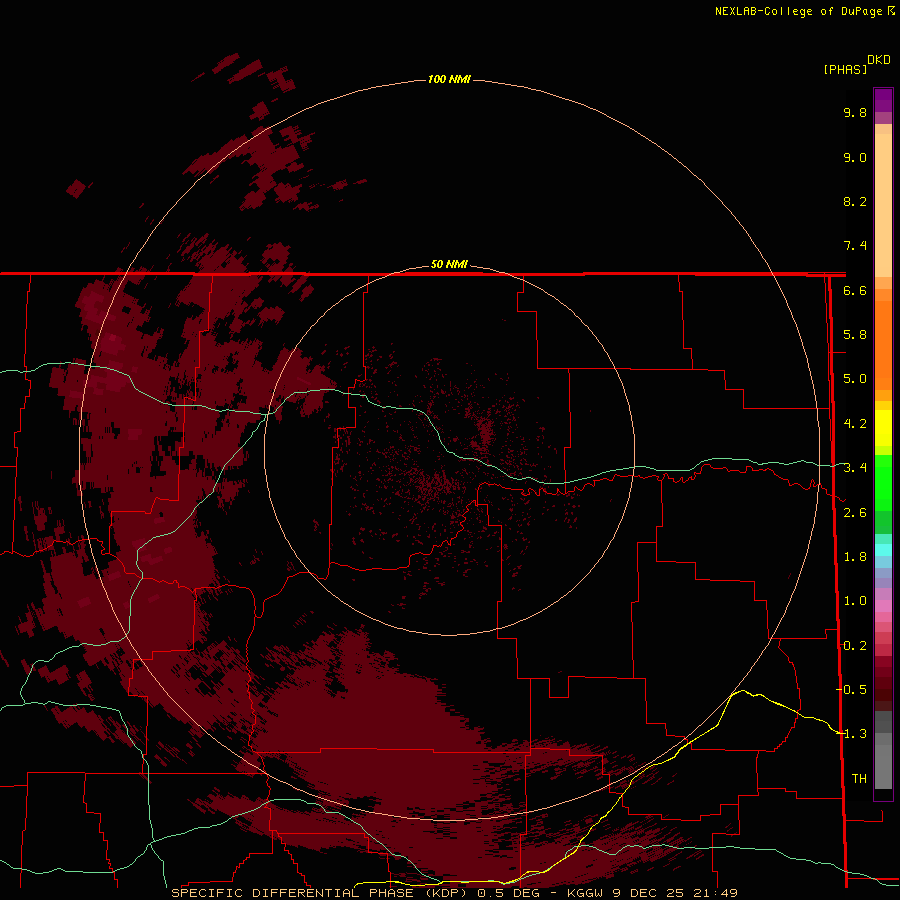Pick the cyan band of the color bar
The width and height of the screenshot is (900, 900).
click(x=883, y=550)
